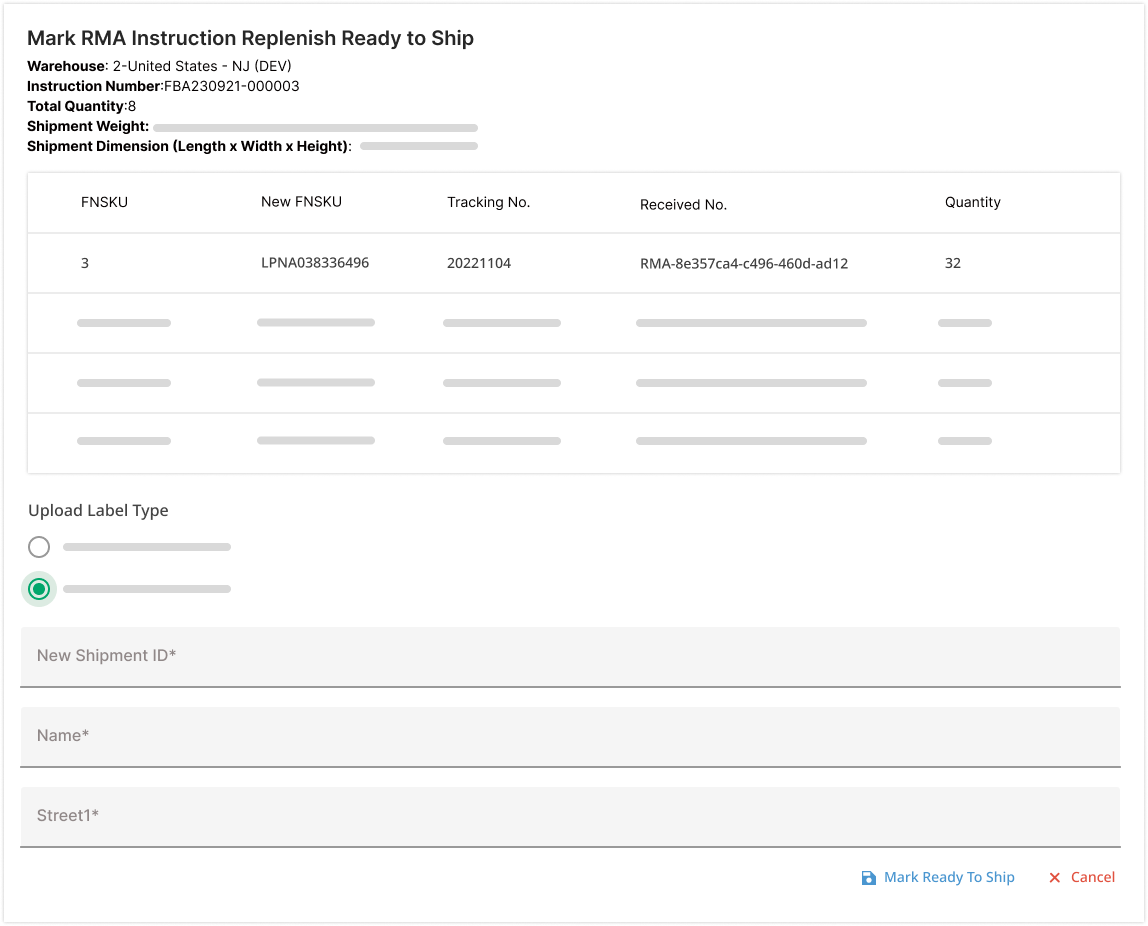Viewport: 1148px width, 926px height.
Task: Click the Received No. column header
Action: (683, 205)
